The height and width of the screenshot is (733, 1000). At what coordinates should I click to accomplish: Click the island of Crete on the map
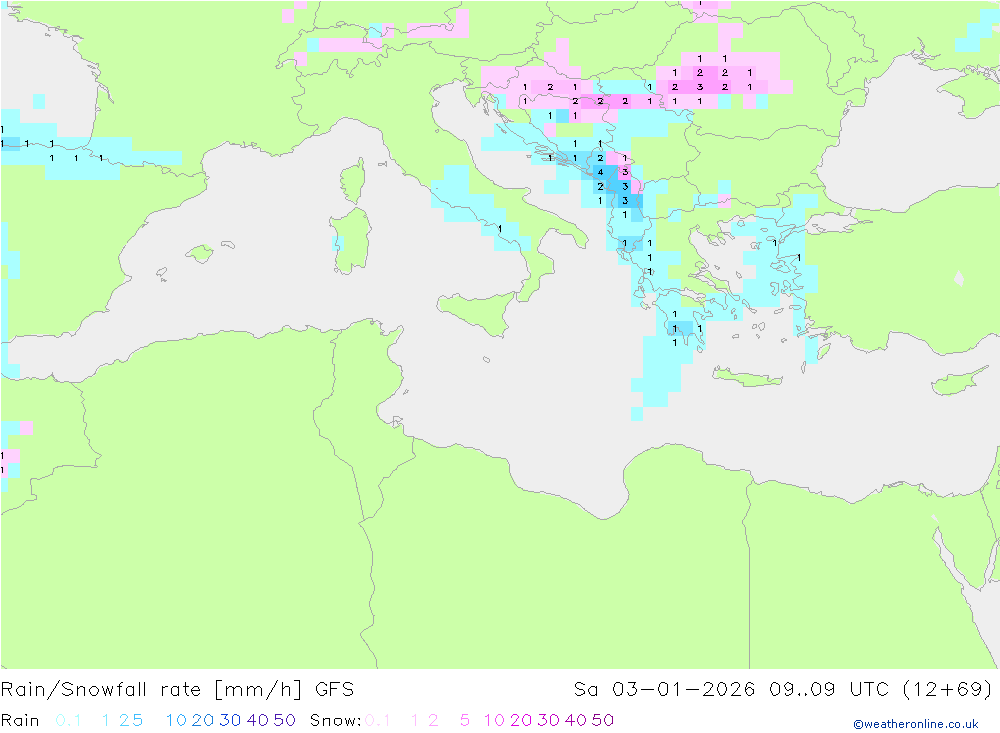[x=746, y=378]
